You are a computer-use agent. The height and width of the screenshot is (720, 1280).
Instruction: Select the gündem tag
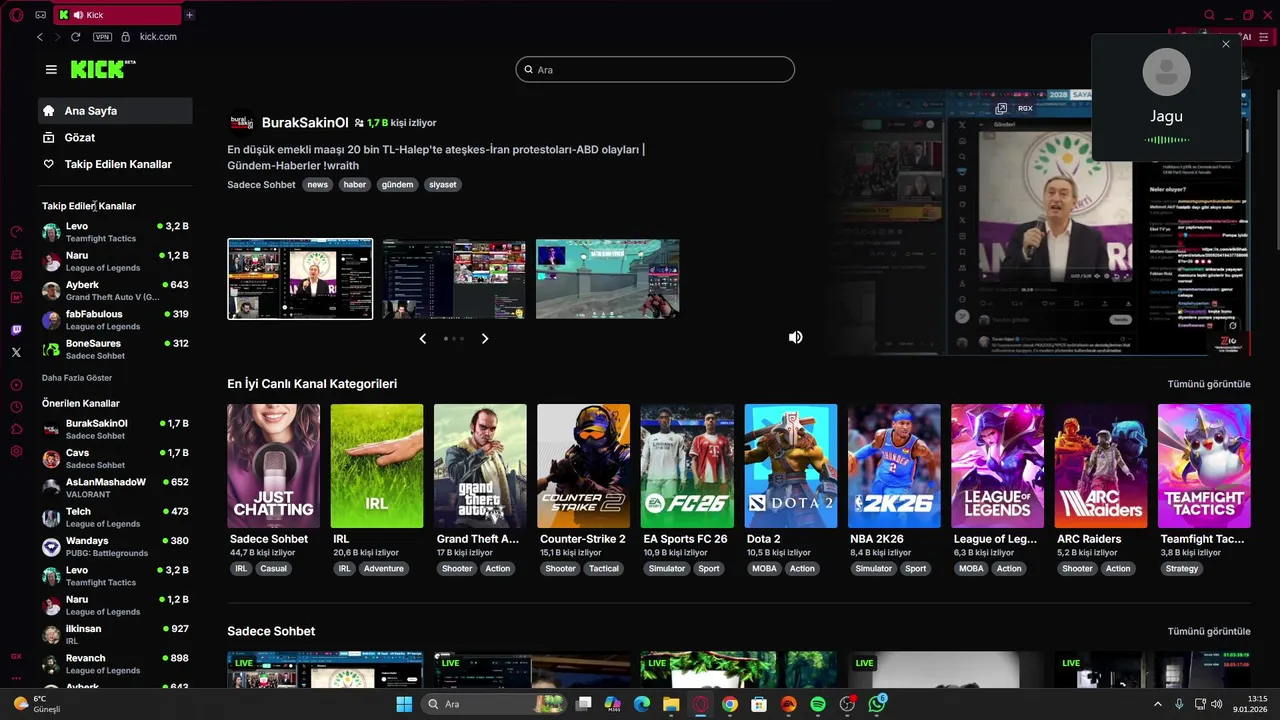click(397, 184)
